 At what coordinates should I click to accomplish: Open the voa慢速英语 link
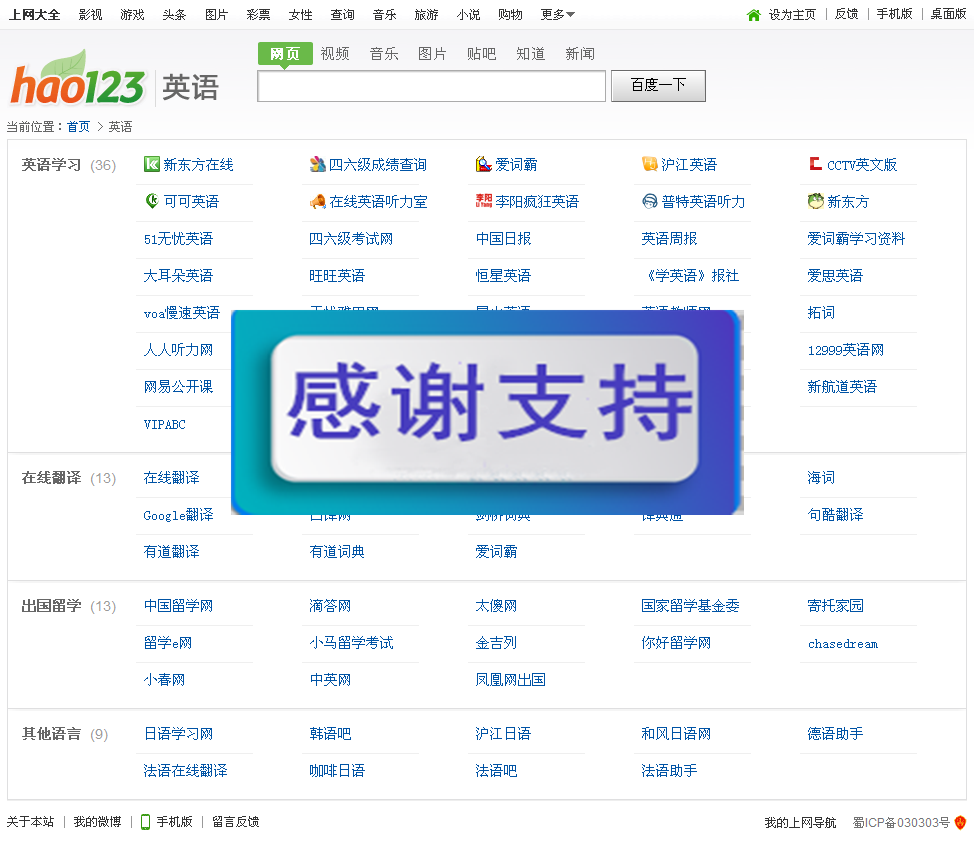coord(181,313)
